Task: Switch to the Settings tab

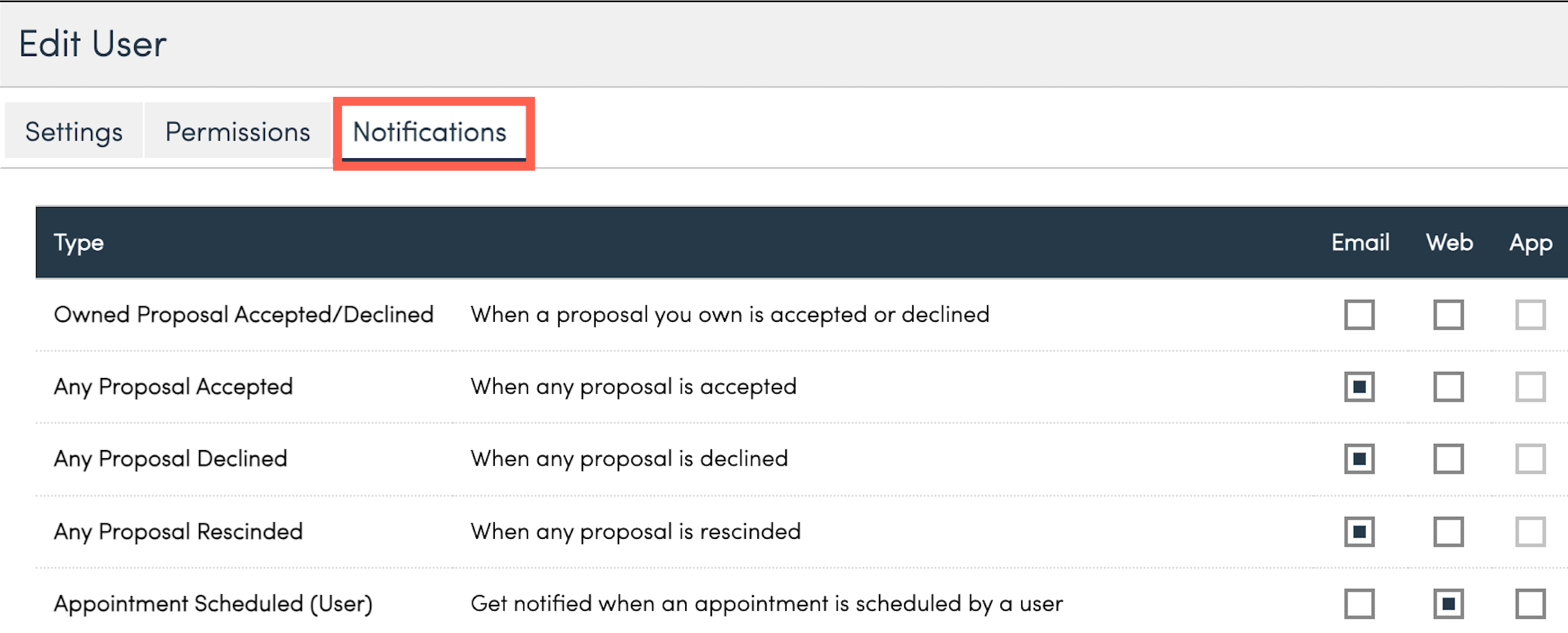Action: 73,132
